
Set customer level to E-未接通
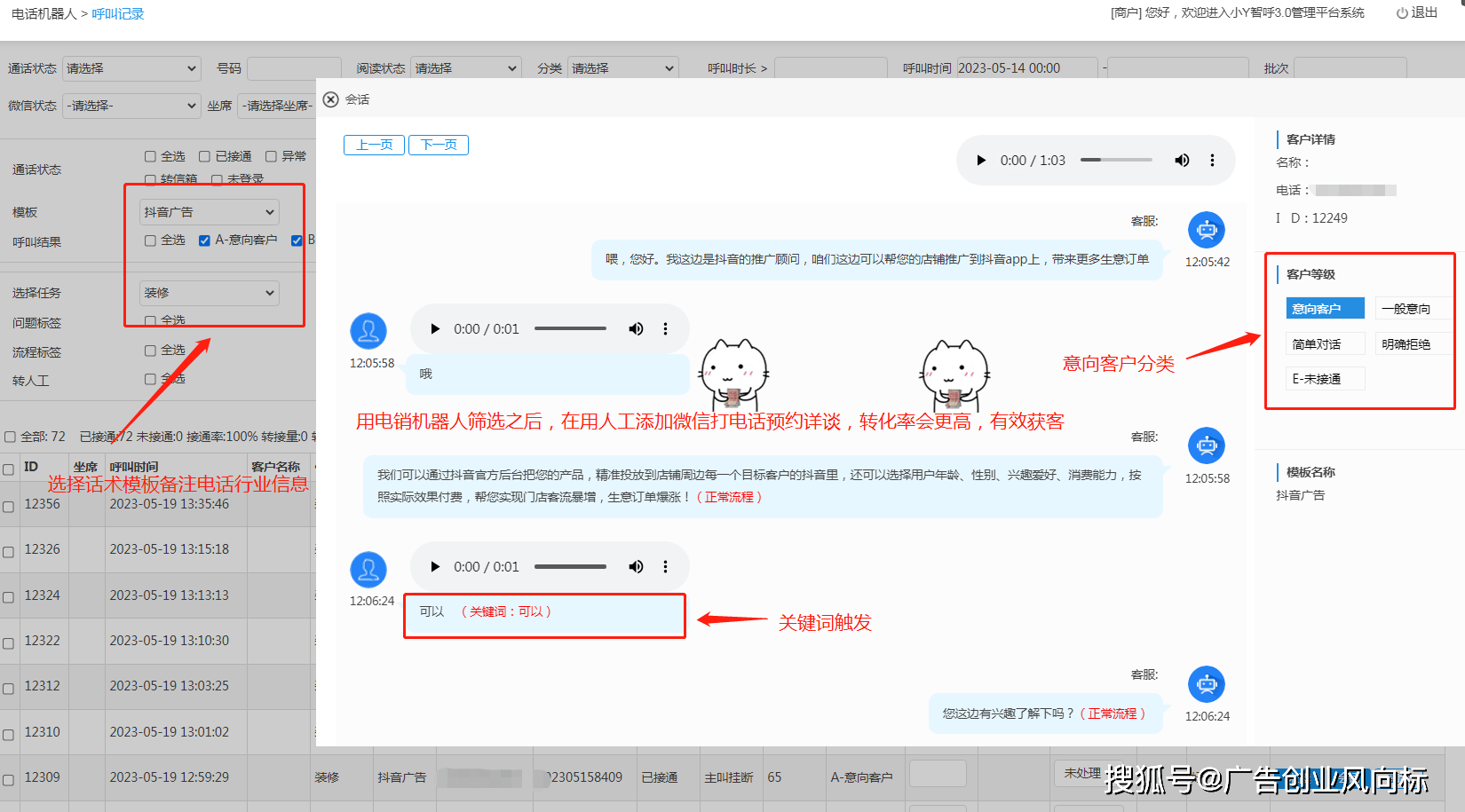1325,379
